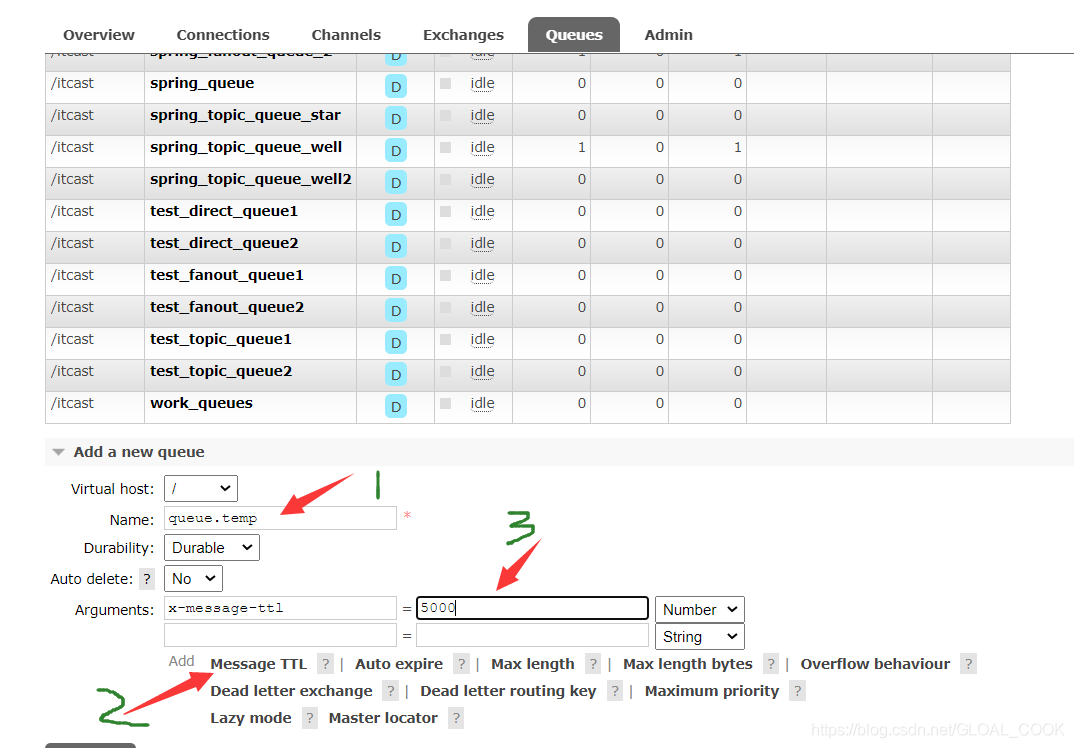Open the help icon for Dead letter exchange
Viewport: 1074px width, 748px height.
coord(390,690)
